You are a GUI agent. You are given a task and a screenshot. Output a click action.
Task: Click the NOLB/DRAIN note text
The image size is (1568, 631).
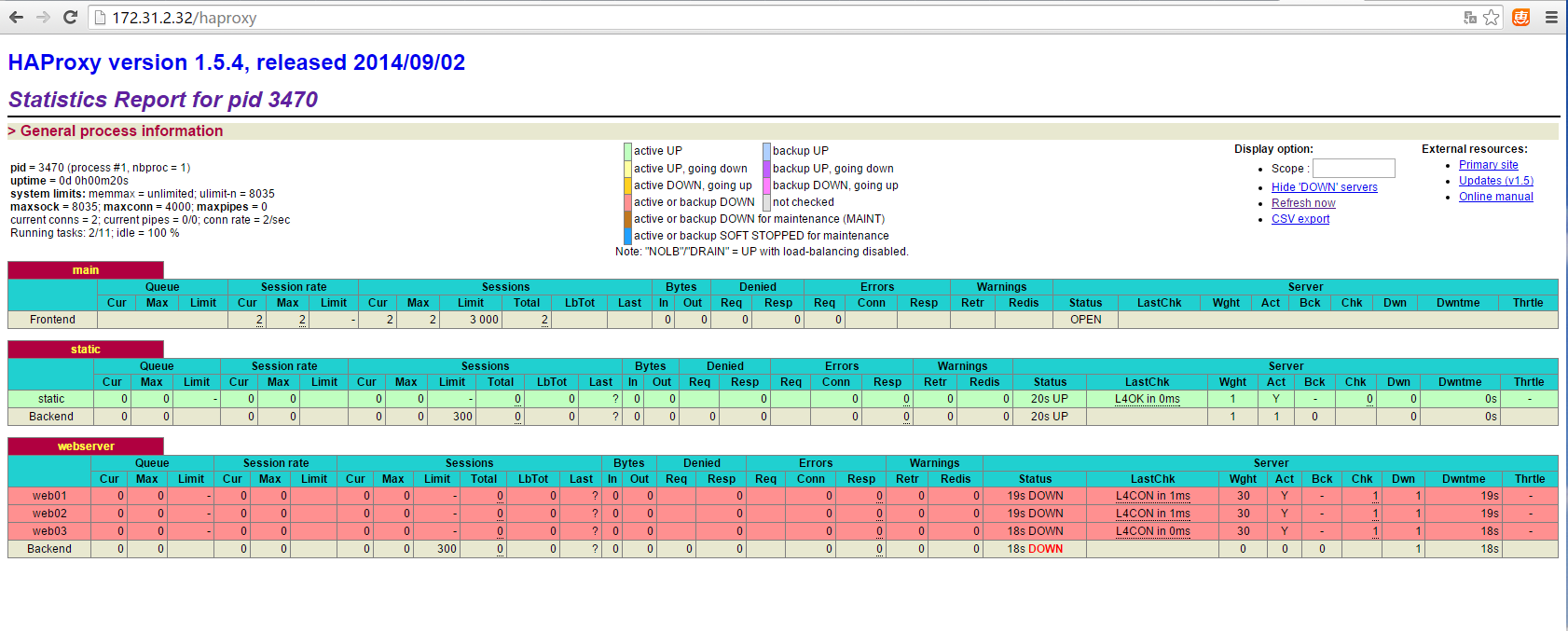(762, 252)
